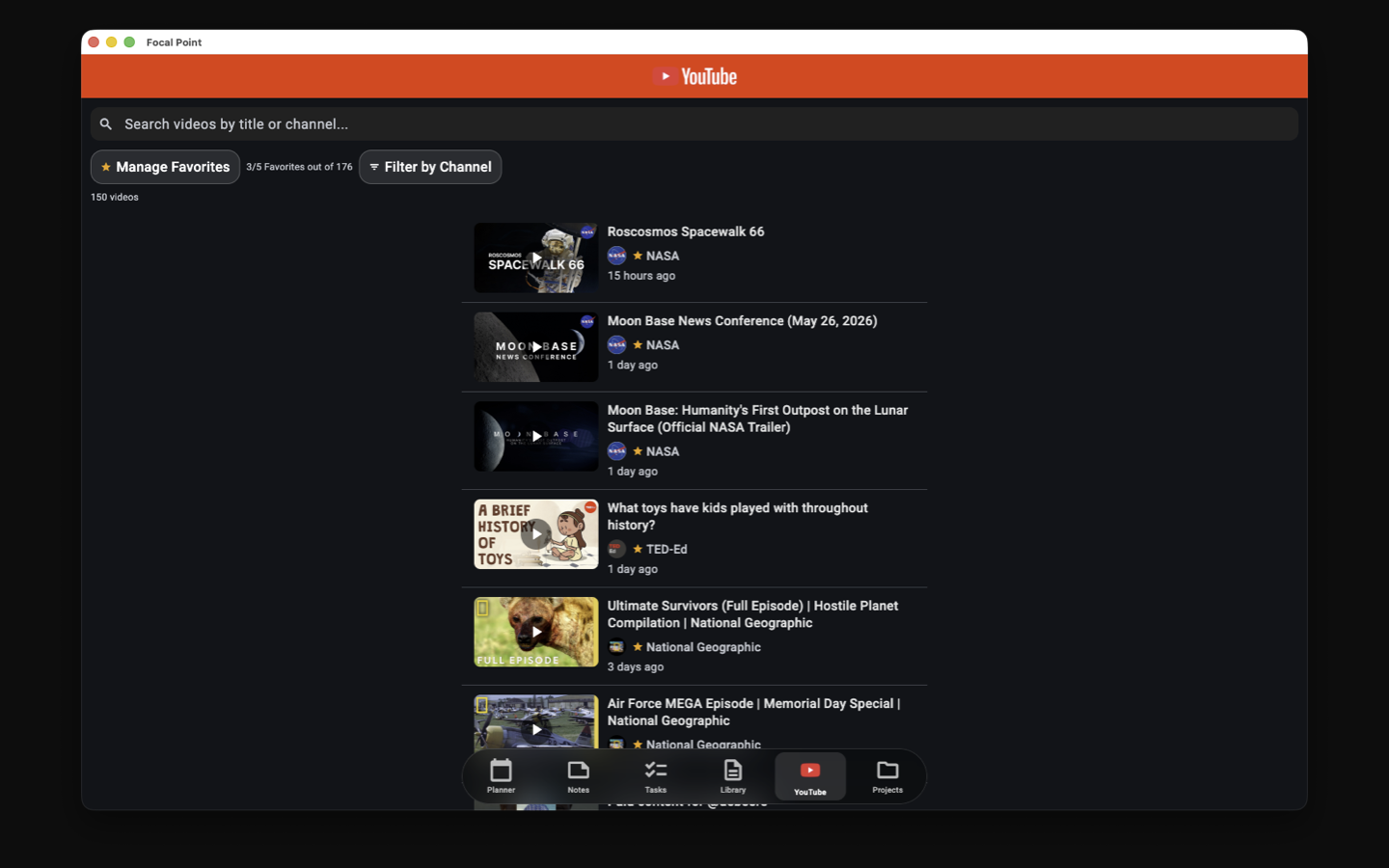
Task: Open Ultimate Survivors Hostile Planet title
Action: pyautogui.click(x=752, y=614)
